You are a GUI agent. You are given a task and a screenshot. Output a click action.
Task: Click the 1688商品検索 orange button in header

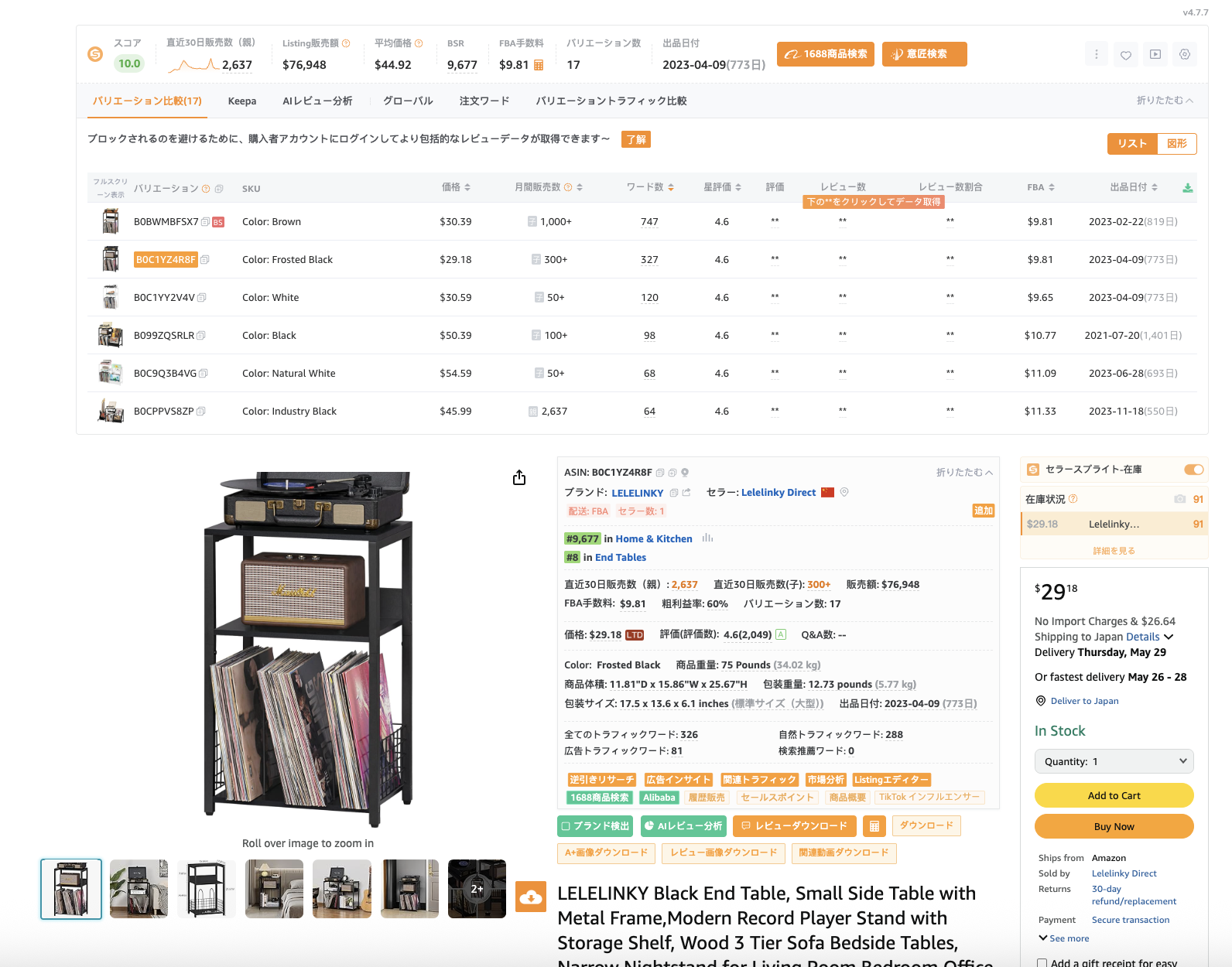pos(826,54)
